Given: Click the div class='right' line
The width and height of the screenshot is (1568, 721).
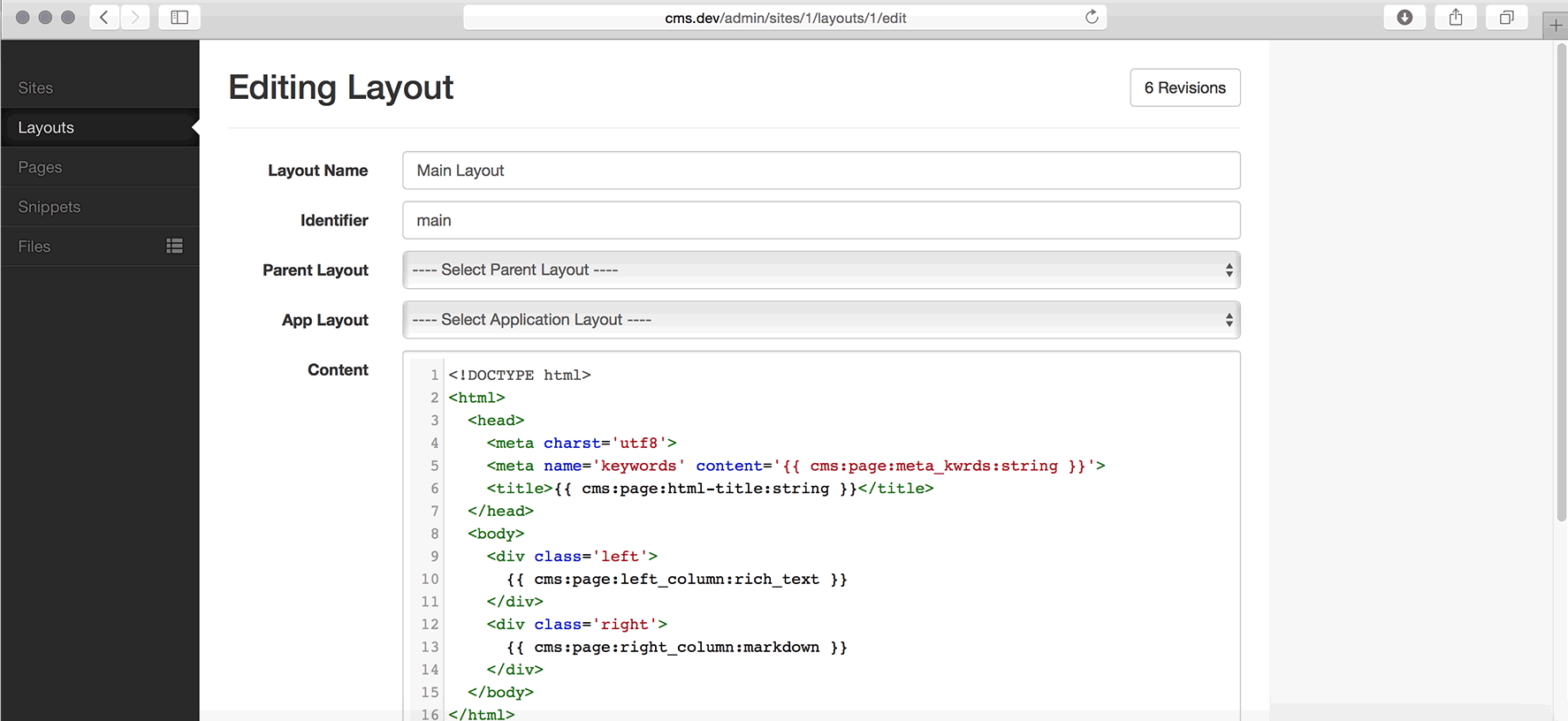Looking at the screenshot, I should click(577, 625).
